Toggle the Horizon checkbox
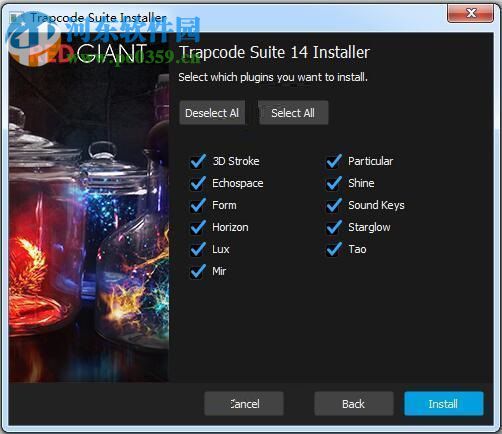The width and height of the screenshot is (502, 434). coord(198,227)
